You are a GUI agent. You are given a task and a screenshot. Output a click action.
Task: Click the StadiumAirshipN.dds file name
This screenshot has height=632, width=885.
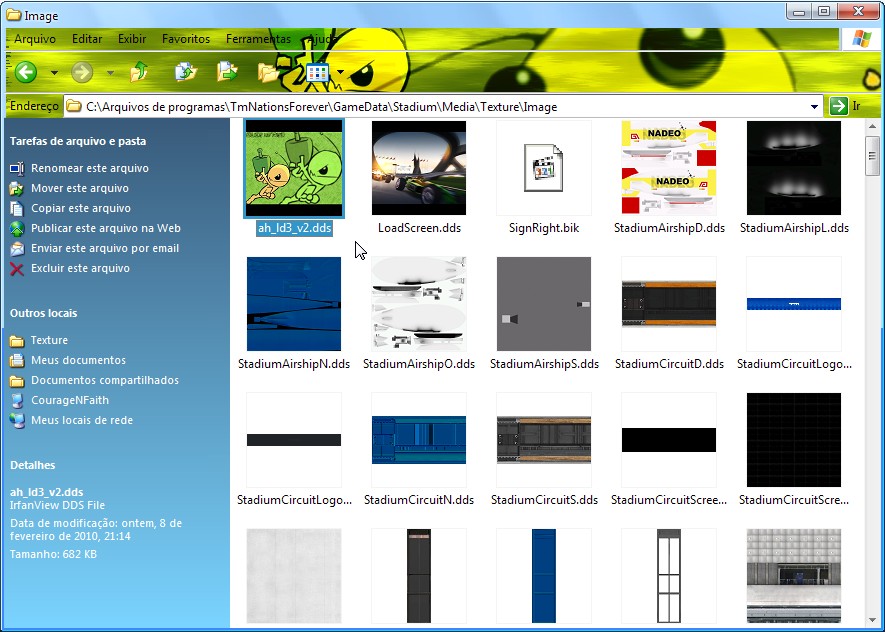tap(293, 364)
